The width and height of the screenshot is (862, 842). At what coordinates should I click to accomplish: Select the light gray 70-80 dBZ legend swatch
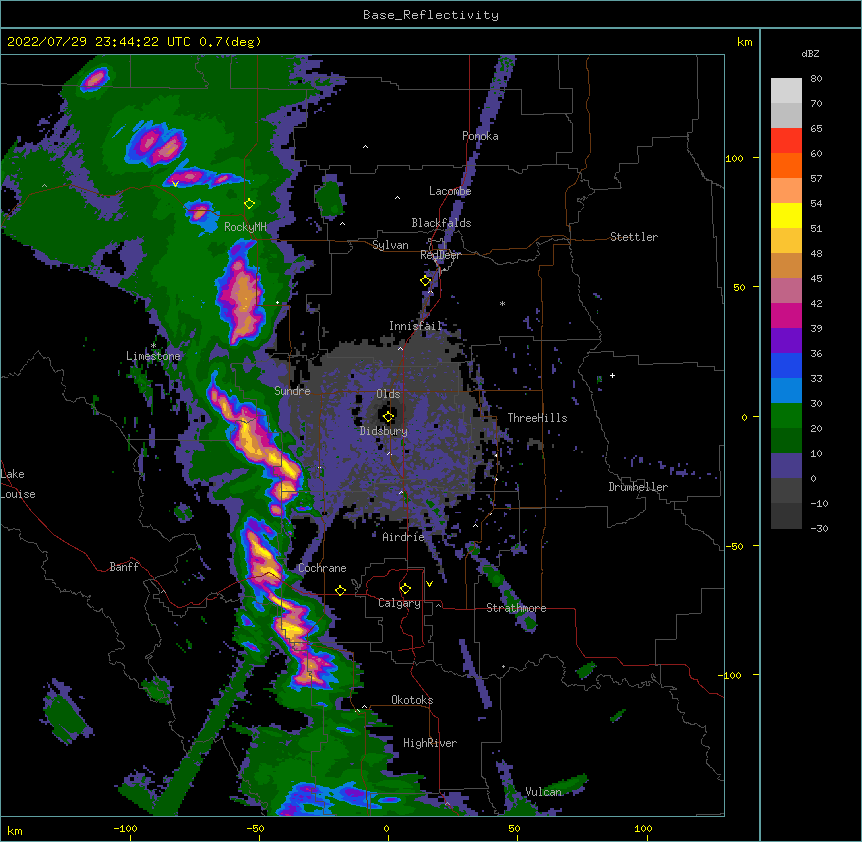[x=786, y=91]
